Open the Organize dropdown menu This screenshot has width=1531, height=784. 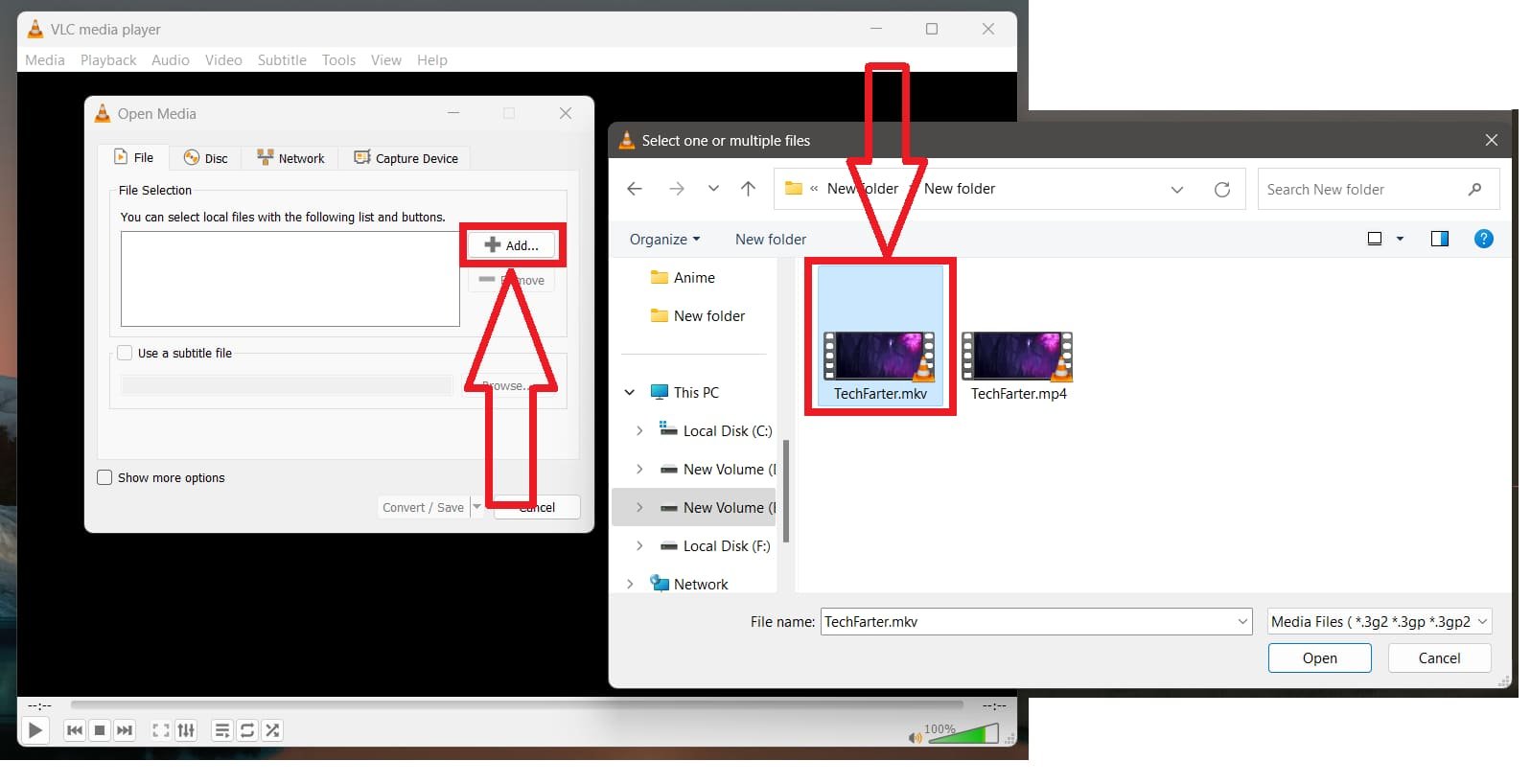coord(664,239)
